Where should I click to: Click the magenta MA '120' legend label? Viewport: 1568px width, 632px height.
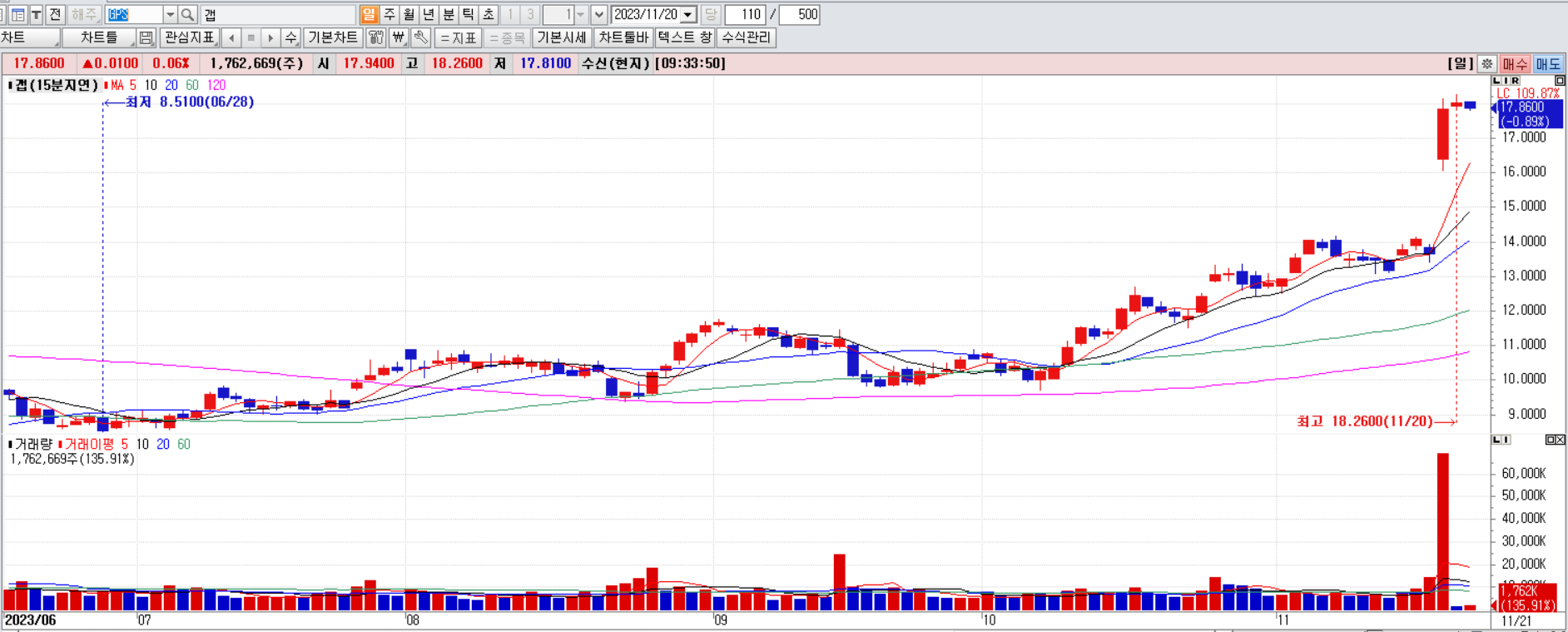click(x=216, y=85)
